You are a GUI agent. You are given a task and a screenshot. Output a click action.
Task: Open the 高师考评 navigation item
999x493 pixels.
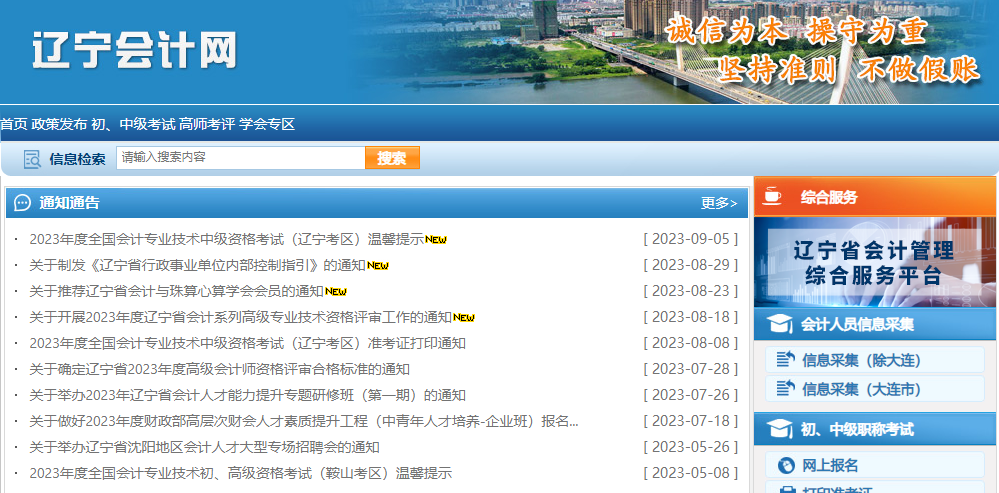click(207, 124)
